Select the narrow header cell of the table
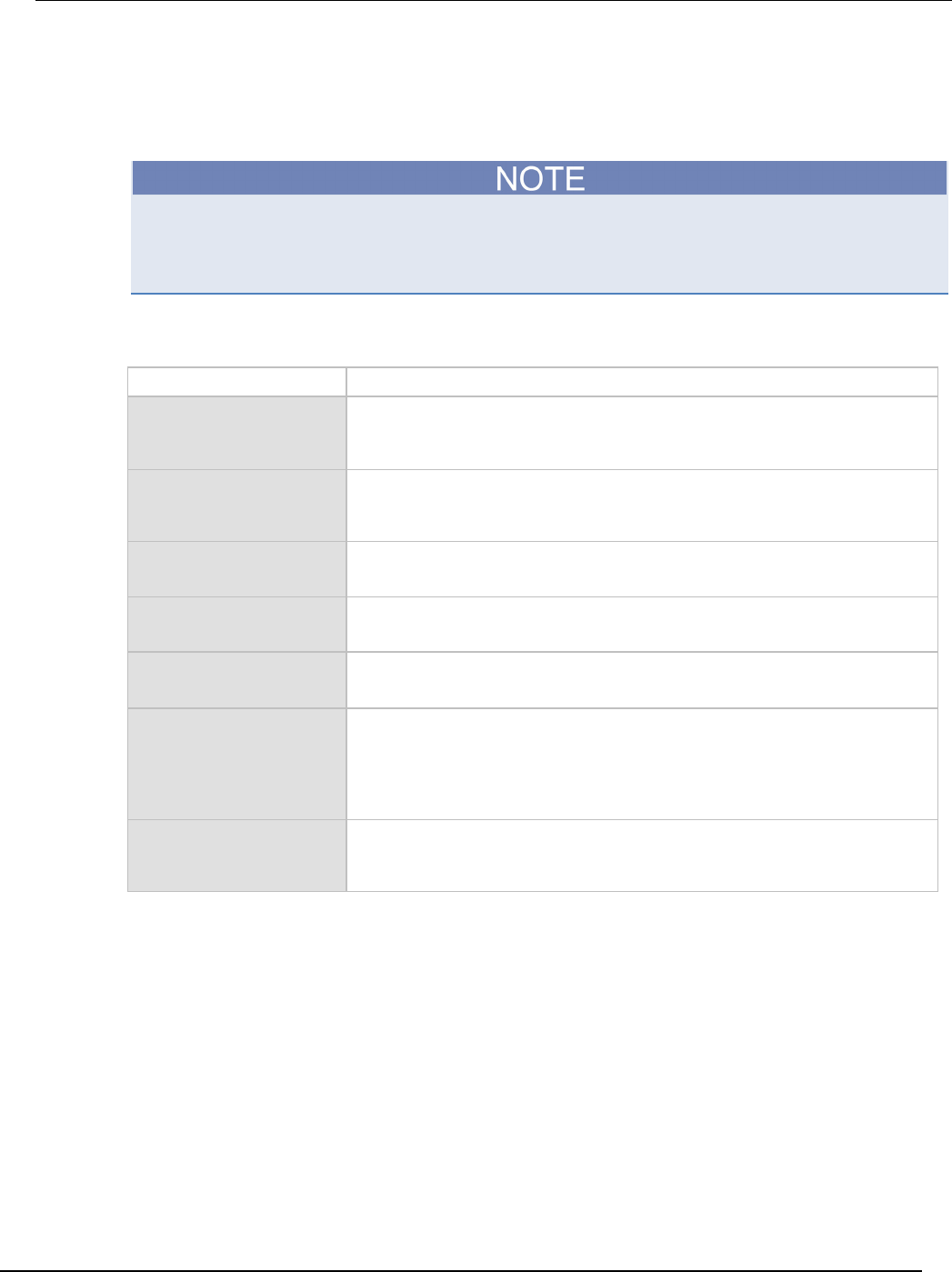The image size is (952, 1272). [236, 381]
